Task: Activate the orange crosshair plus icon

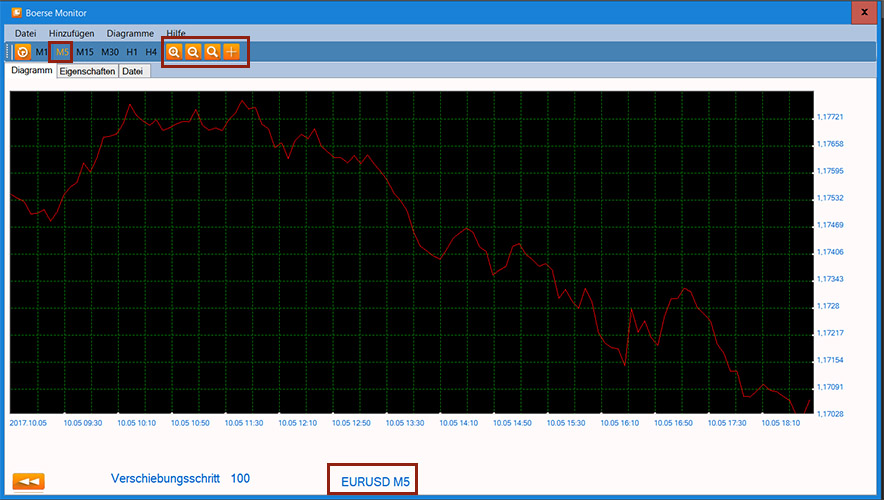Action: [x=232, y=51]
